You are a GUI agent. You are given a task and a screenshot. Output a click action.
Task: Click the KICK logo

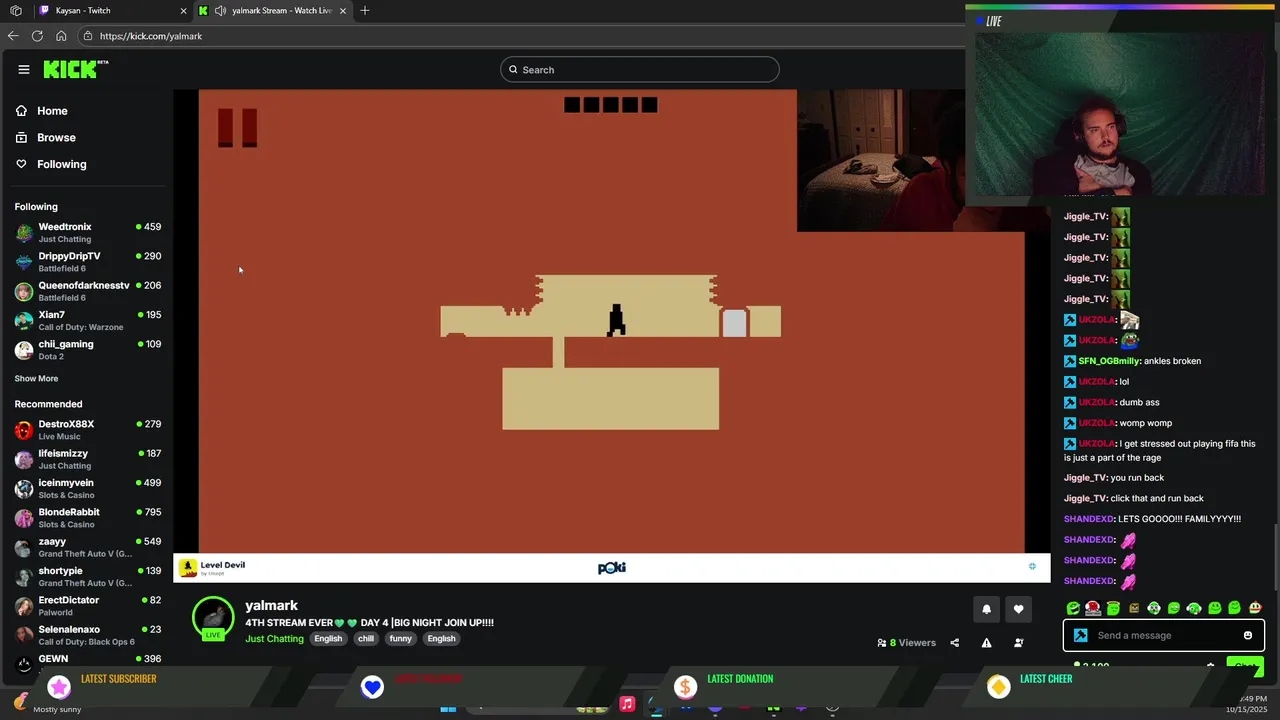[75, 69]
